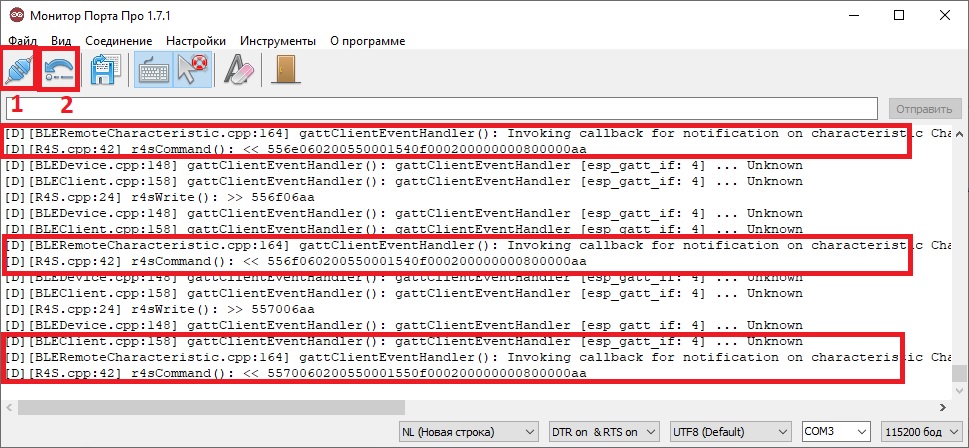Viewport: 969px width, 448px height.
Task: Click the connect plug icon in toolbar
Action: click(x=18, y=69)
